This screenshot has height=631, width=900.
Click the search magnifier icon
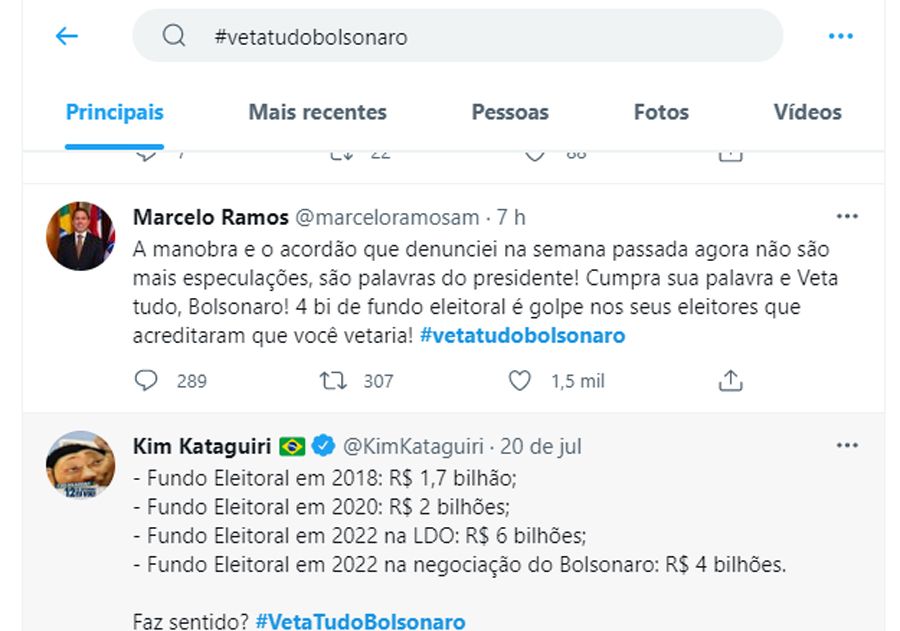tap(174, 36)
